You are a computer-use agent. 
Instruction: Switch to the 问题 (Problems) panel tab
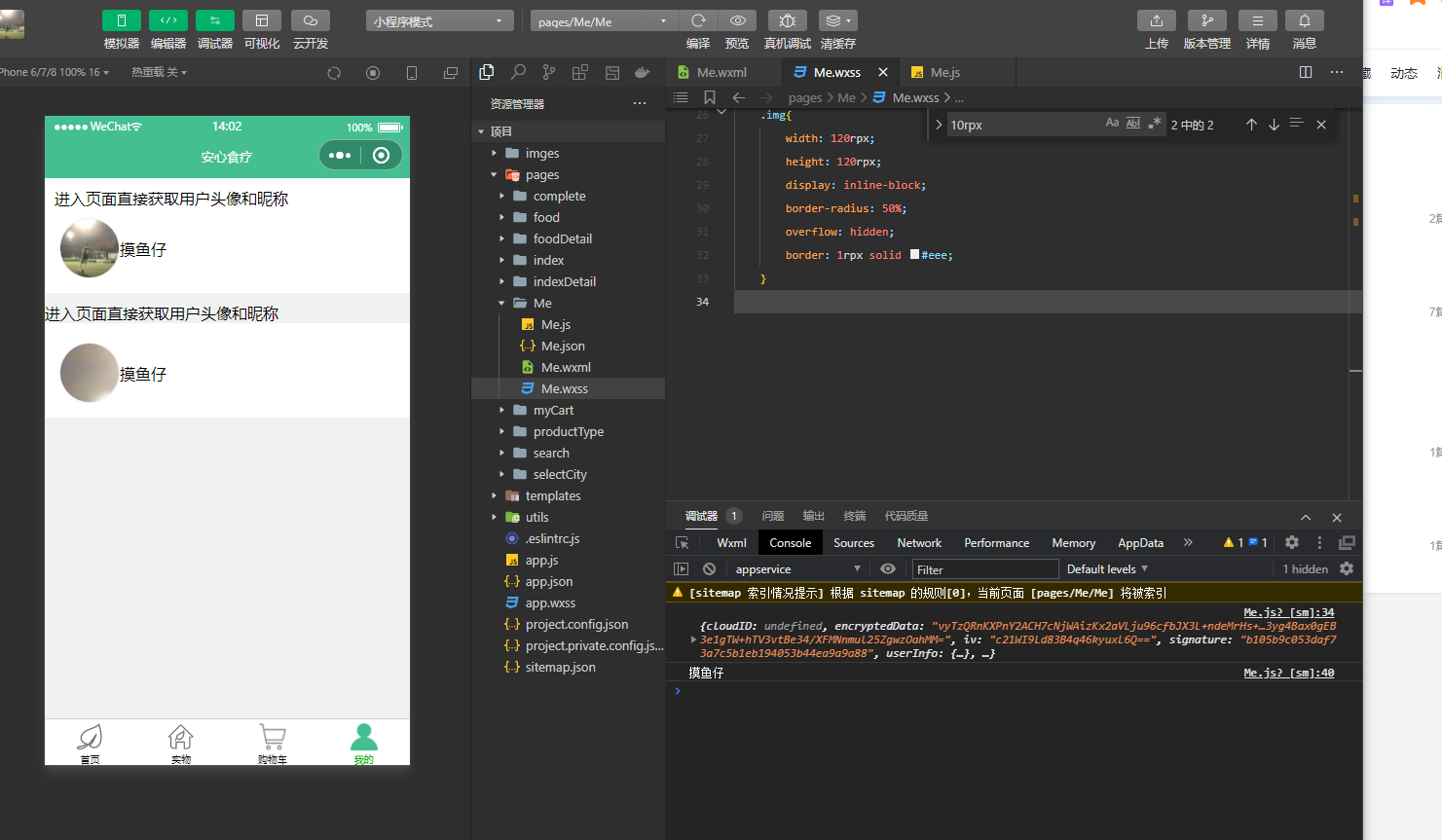click(773, 516)
